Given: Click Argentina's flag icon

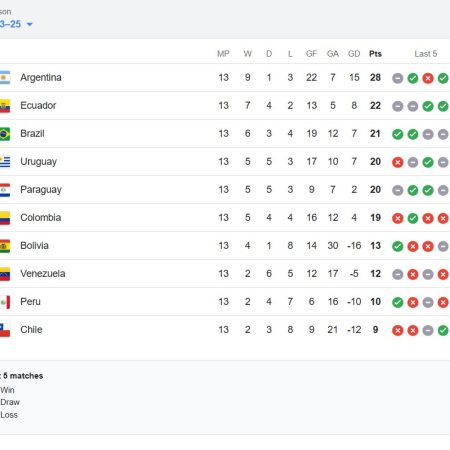Looking at the screenshot, I should point(5,78).
